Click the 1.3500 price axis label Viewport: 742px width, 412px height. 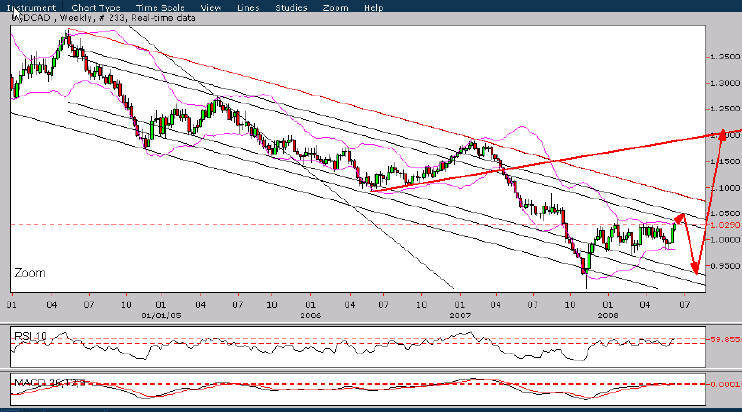[725, 57]
